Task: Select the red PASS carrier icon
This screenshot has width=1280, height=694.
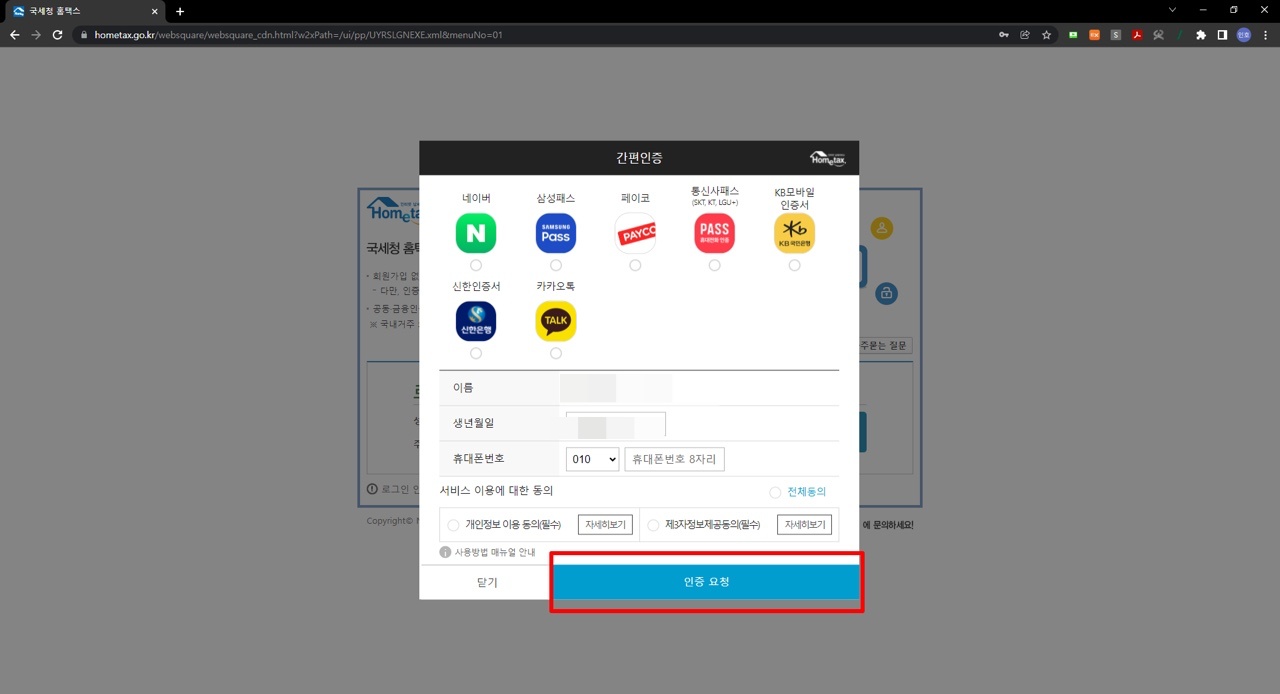Action: point(714,233)
